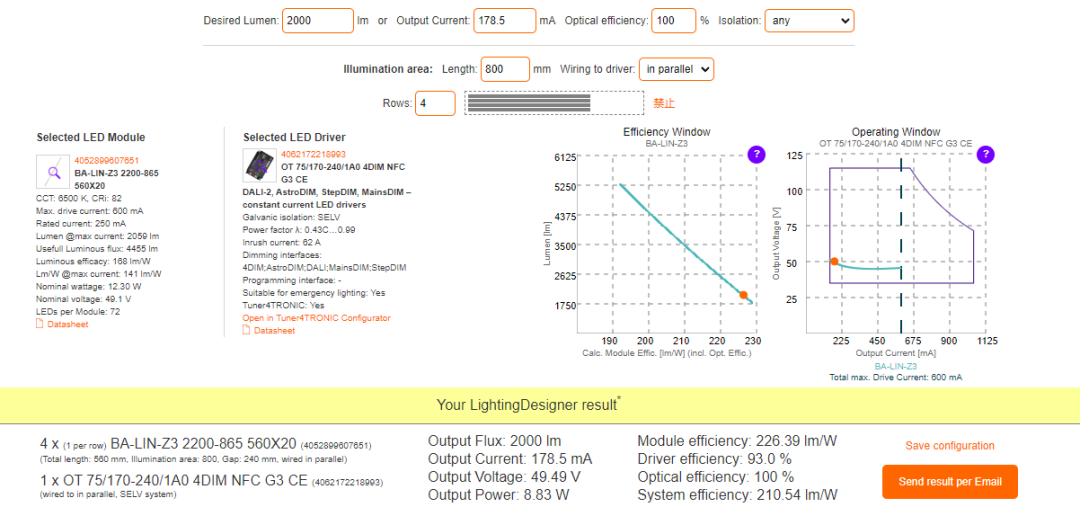Click the rows layout preview diagram
This screenshot has height=507, width=1080.
pos(554,103)
